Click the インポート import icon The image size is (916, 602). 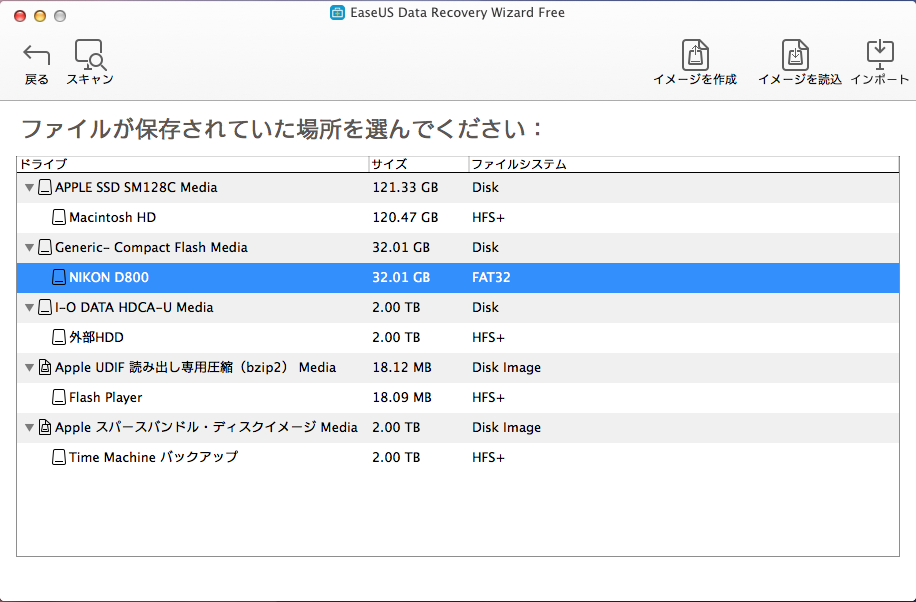click(x=879, y=53)
